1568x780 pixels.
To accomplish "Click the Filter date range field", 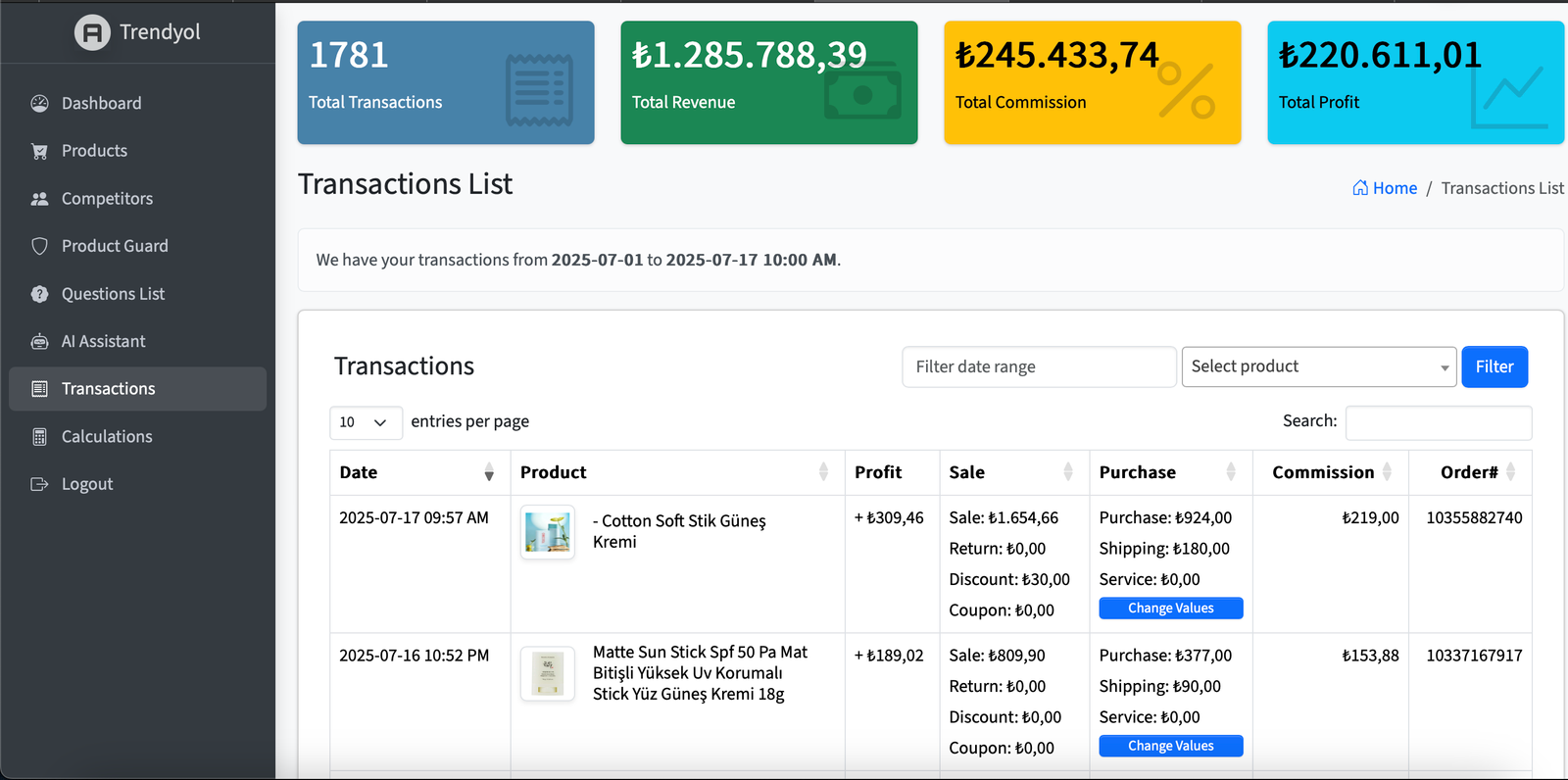I will [x=1038, y=366].
